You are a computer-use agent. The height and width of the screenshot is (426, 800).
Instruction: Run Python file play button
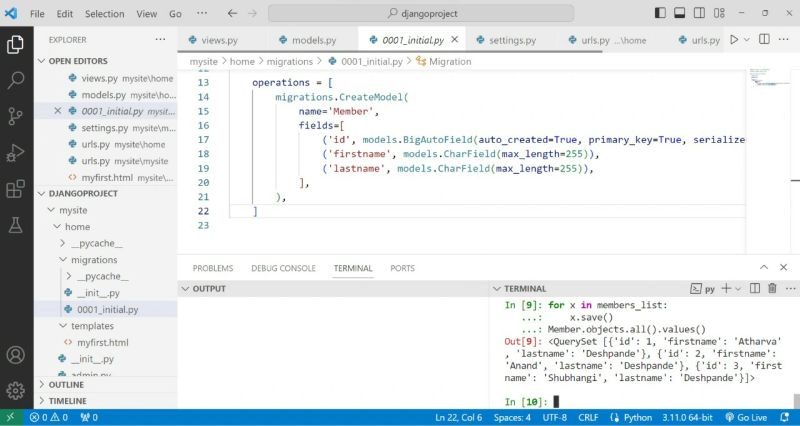[x=734, y=39]
